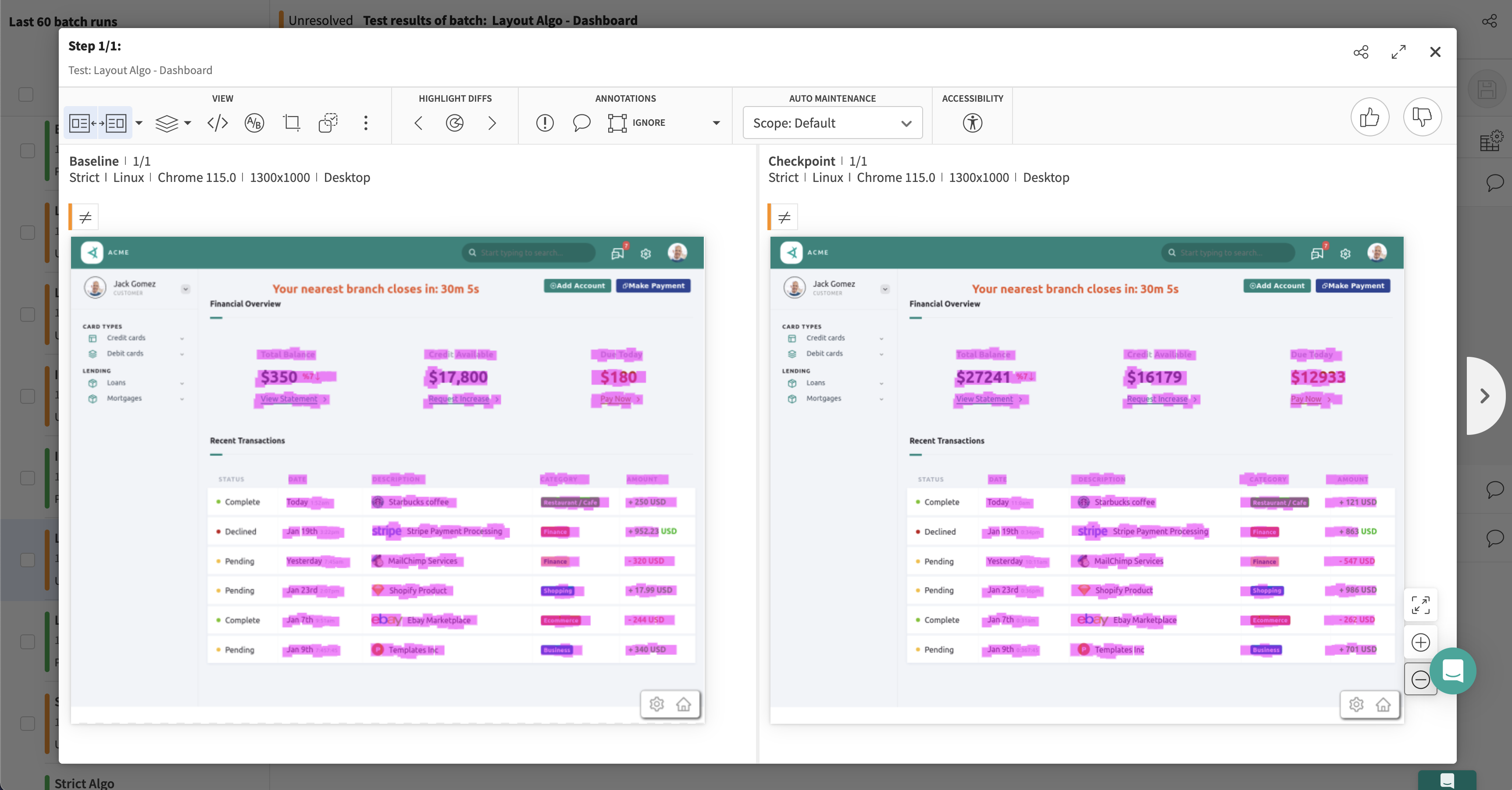Open the accessibility check icon
The width and height of the screenshot is (1512, 790).
point(972,123)
